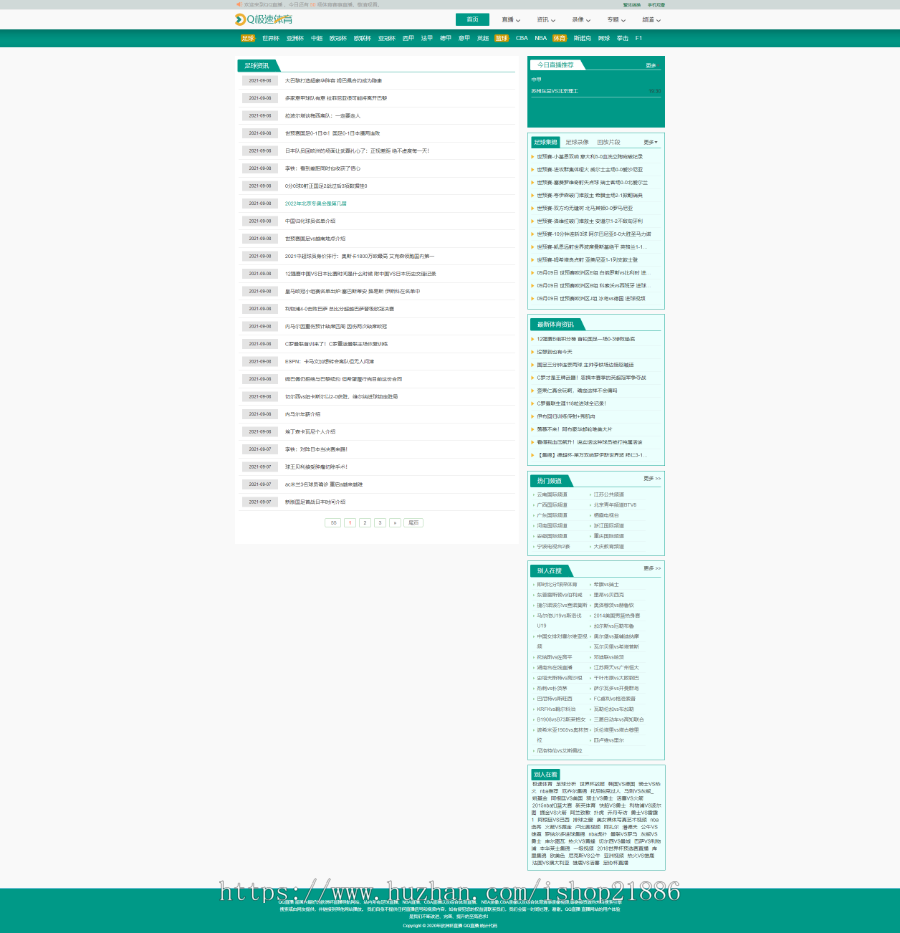Select 世界杯 in category bar
This screenshot has width=900, height=933.
click(271, 38)
